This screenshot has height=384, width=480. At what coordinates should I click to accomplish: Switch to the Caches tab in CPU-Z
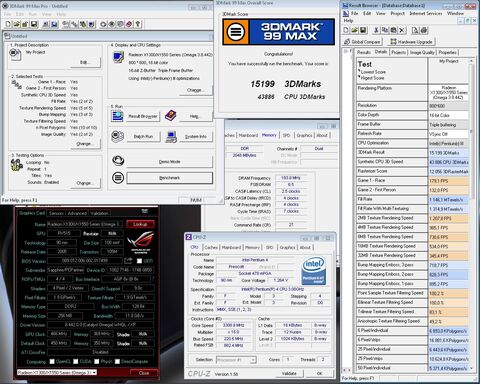tap(211, 247)
